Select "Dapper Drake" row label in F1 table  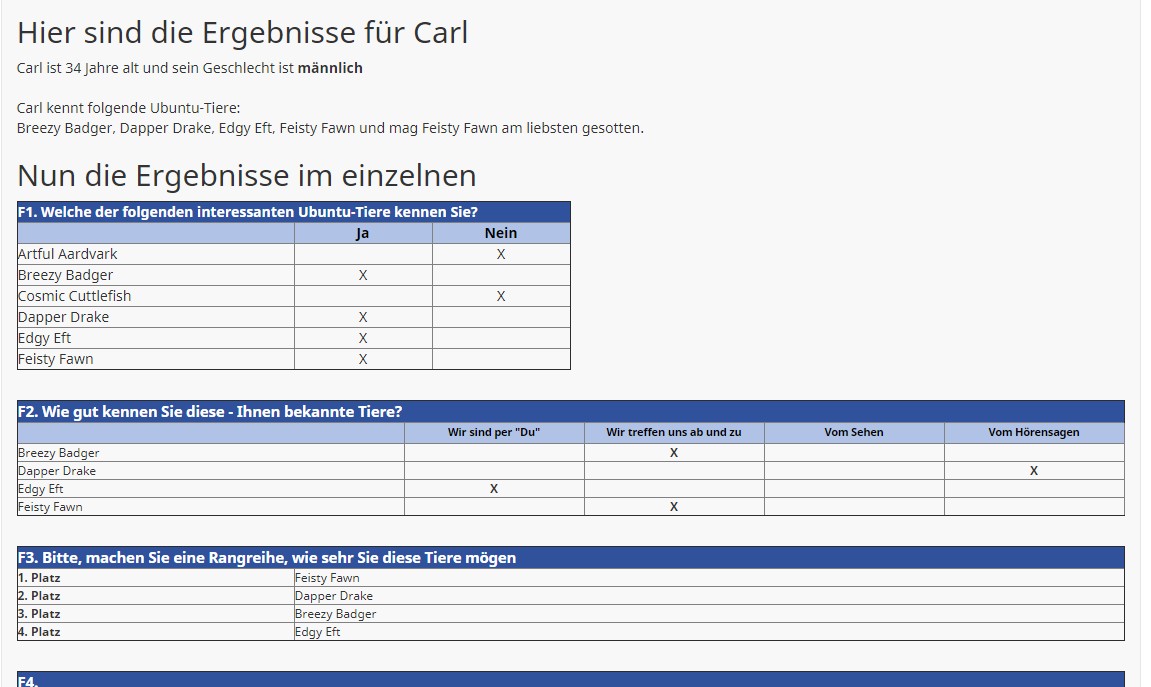[x=63, y=317]
